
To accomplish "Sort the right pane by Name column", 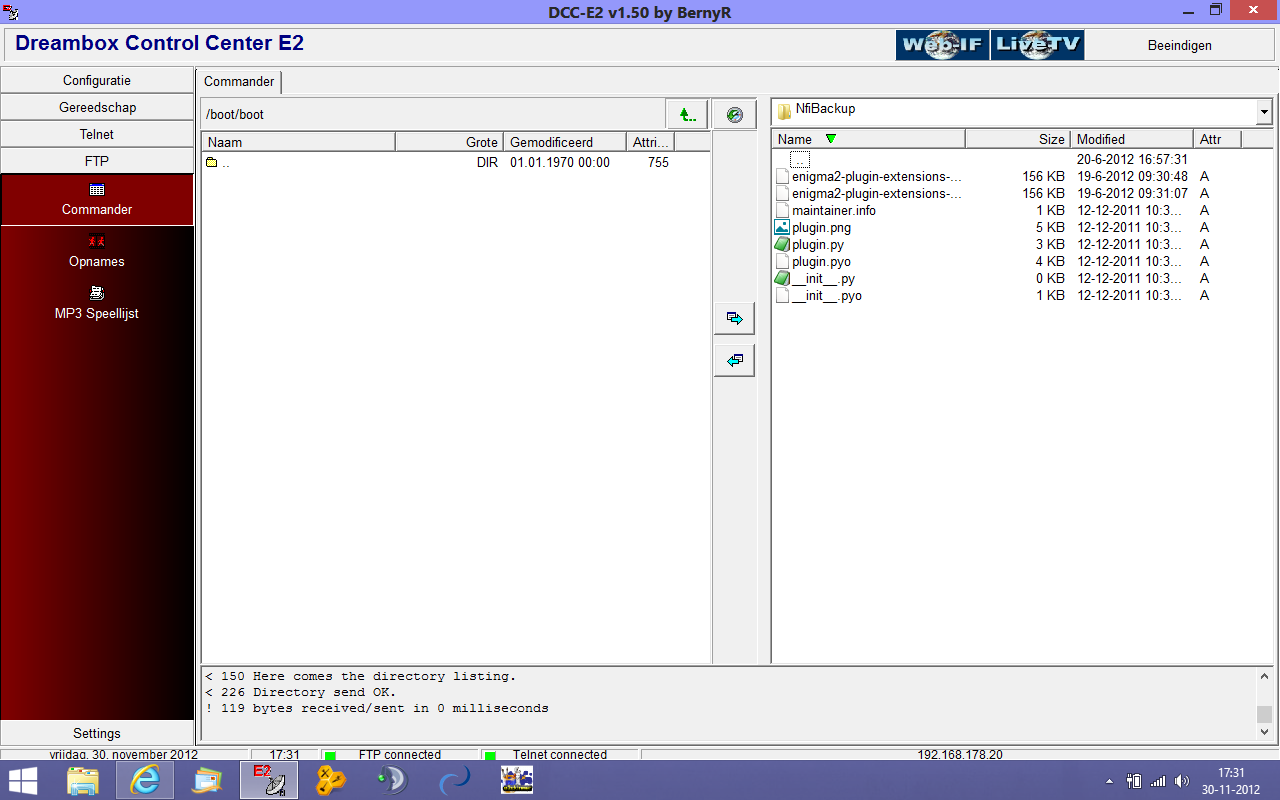I will click(868, 139).
